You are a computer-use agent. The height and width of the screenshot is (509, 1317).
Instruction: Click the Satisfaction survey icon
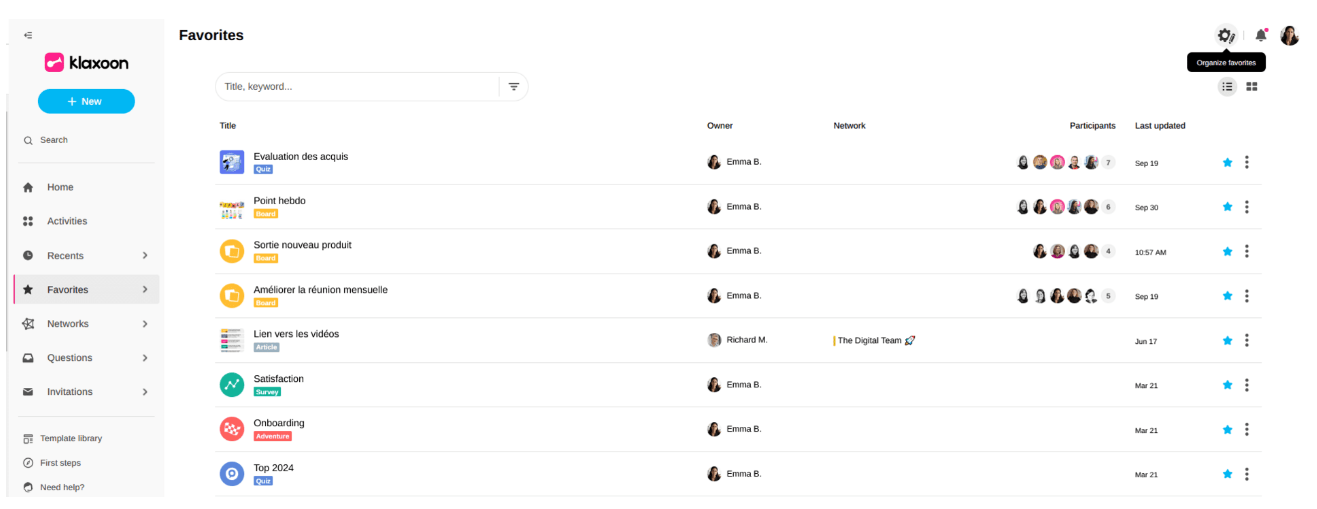coord(232,384)
